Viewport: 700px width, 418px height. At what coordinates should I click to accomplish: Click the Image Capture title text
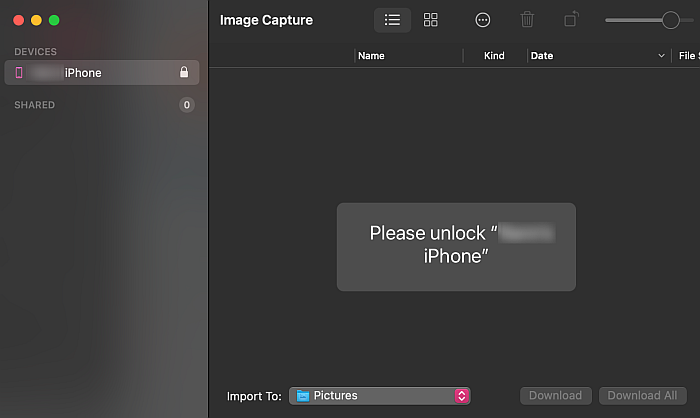coord(267,20)
